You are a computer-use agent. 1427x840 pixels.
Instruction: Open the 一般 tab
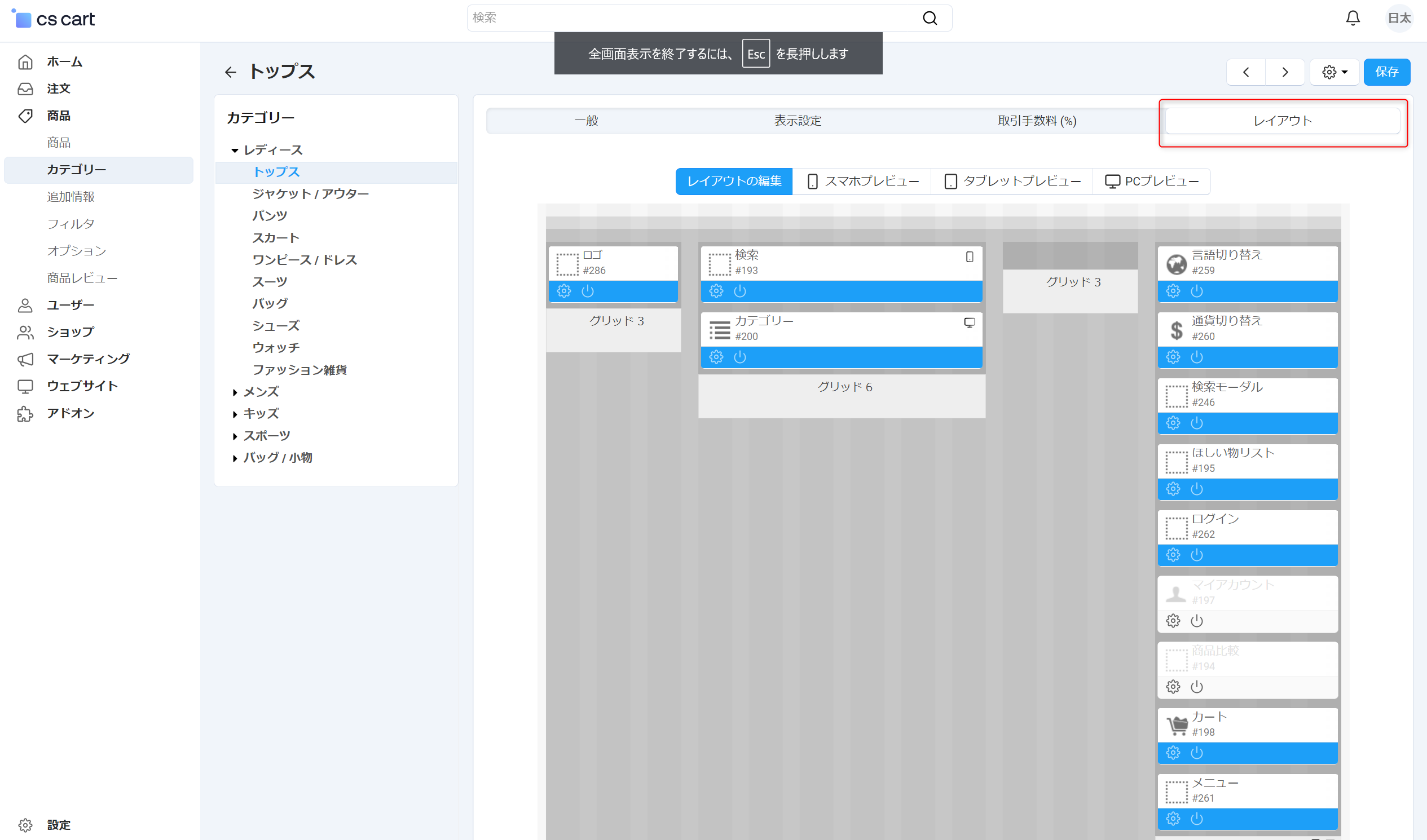tap(586, 121)
